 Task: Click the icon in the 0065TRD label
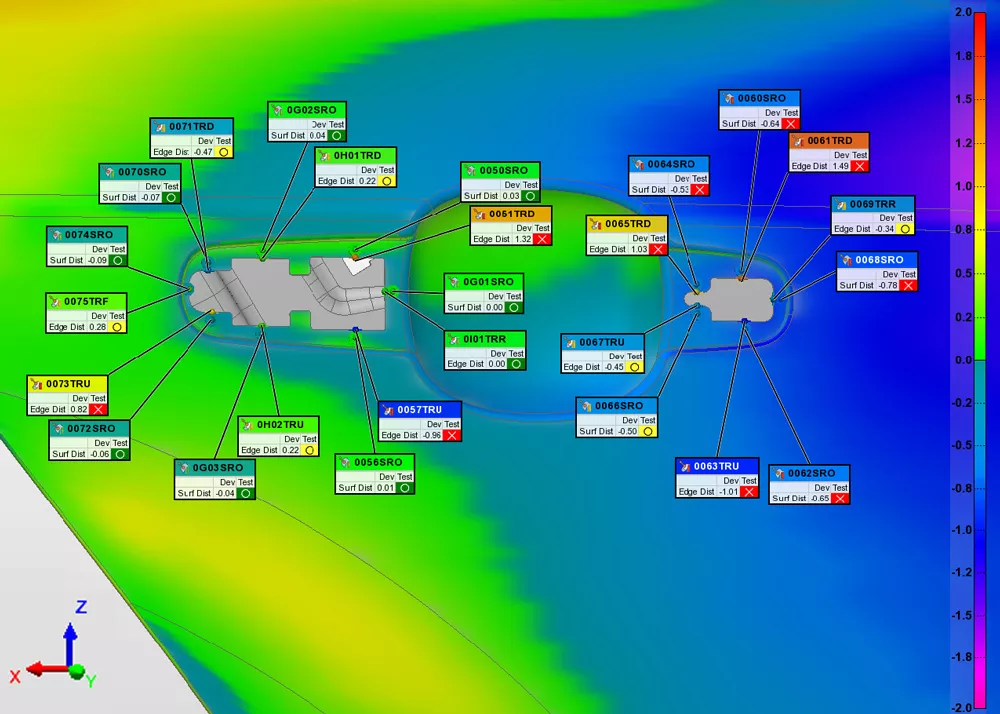click(596, 224)
